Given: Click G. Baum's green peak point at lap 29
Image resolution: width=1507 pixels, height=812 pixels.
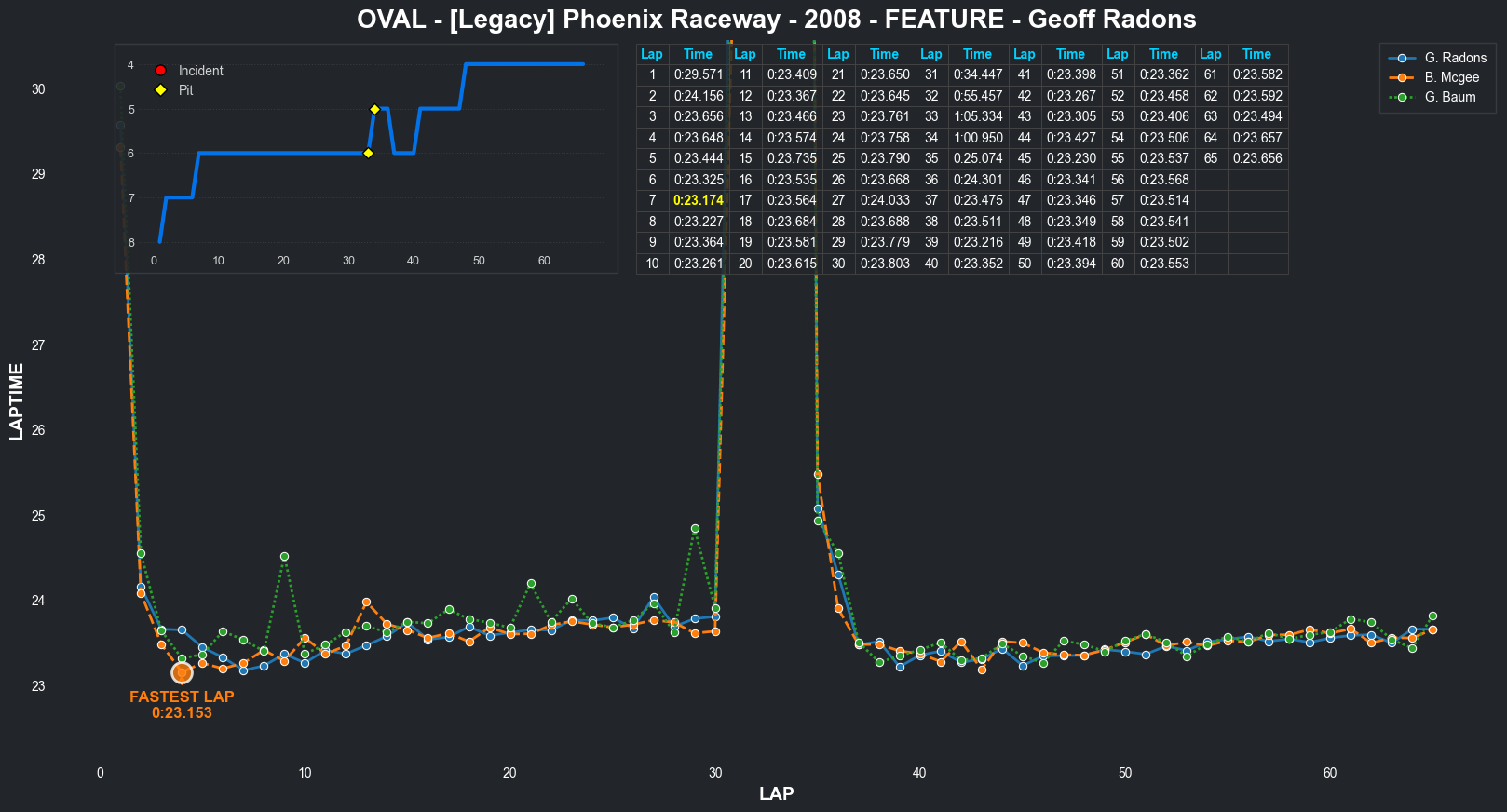Looking at the screenshot, I should point(695,529).
